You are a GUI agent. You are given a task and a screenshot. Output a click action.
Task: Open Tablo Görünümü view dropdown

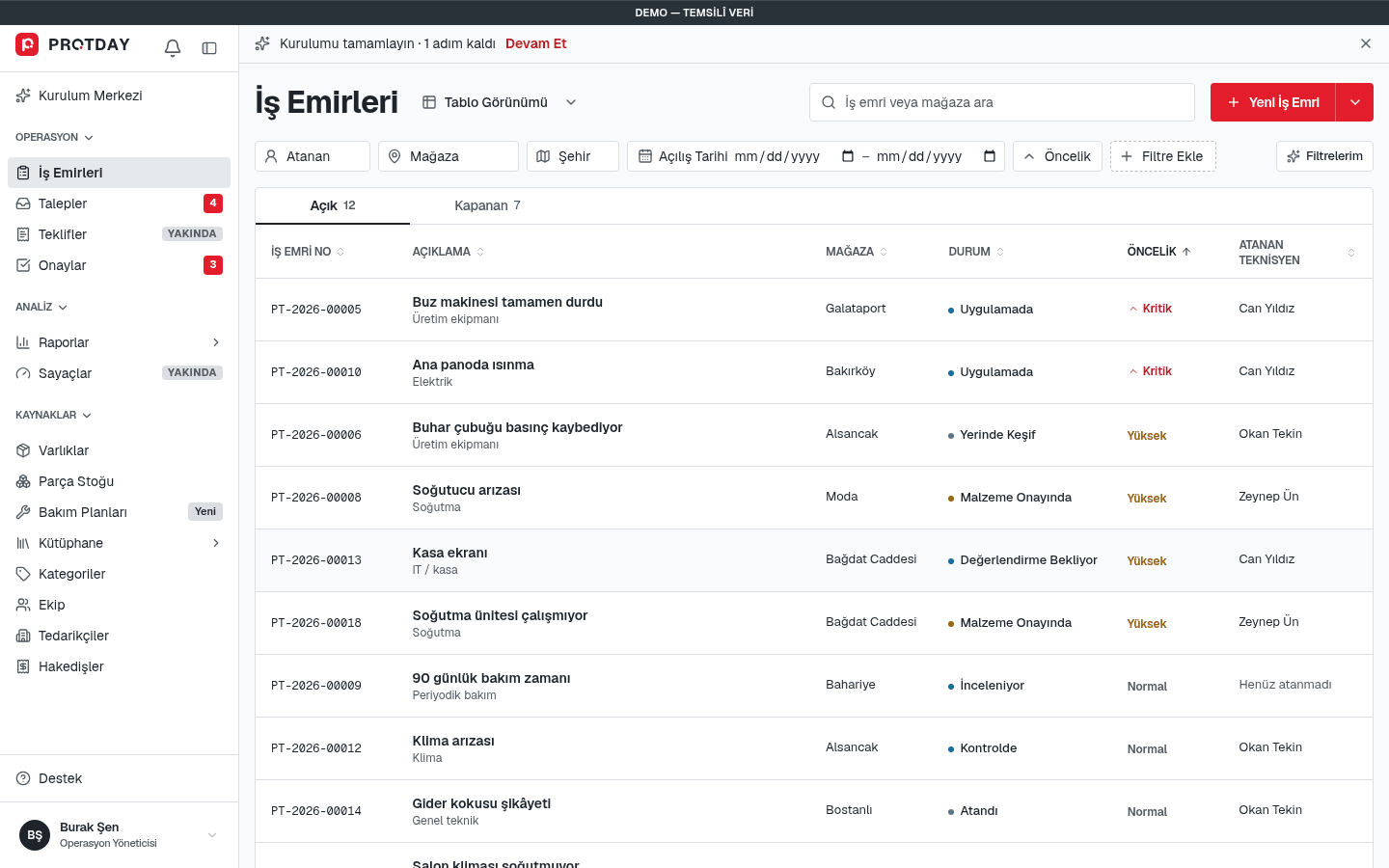coord(500,102)
